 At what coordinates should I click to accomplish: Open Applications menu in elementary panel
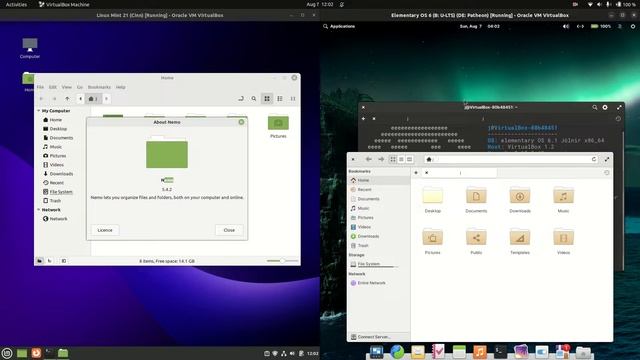(339, 26)
